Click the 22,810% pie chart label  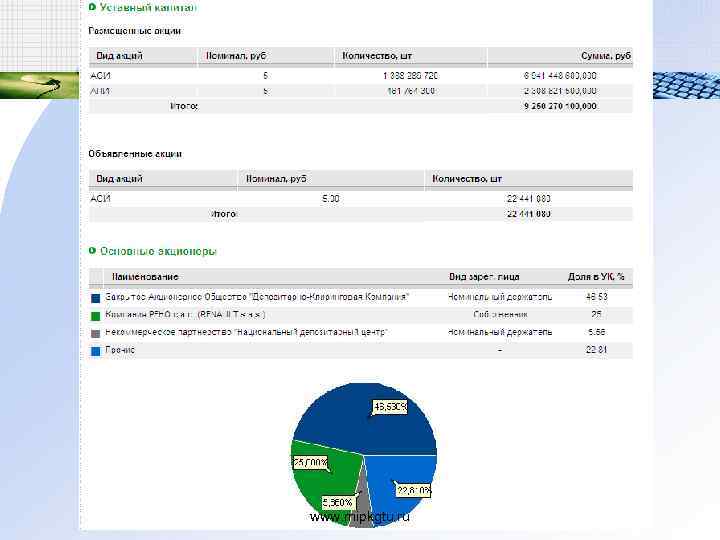[414, 491]
